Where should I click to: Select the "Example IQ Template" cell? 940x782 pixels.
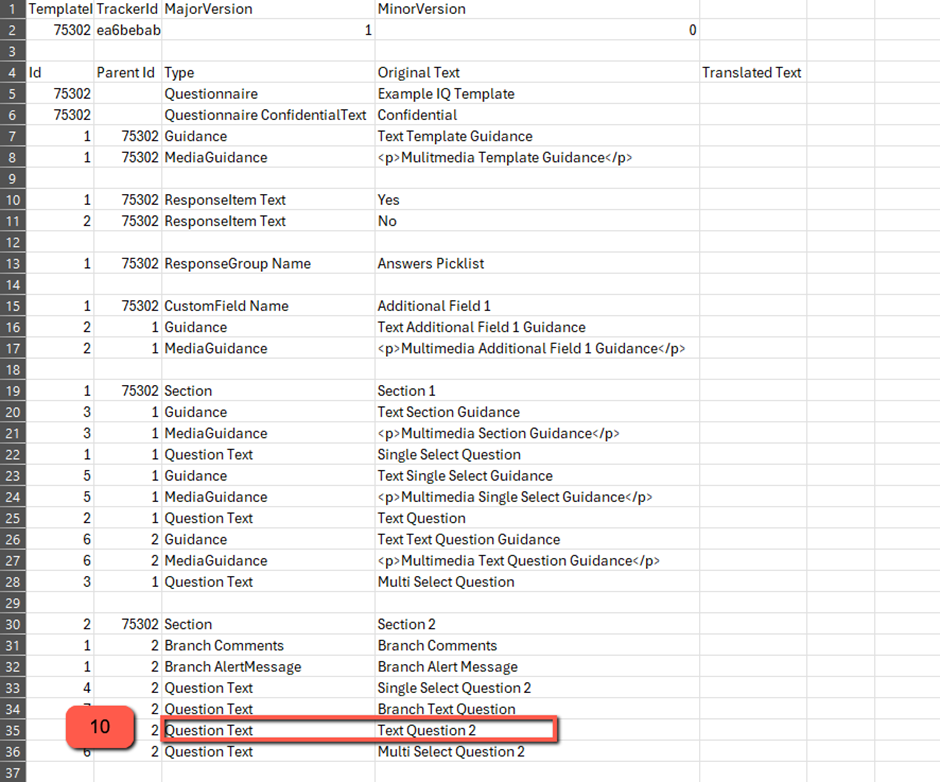[x=446, y=94]
